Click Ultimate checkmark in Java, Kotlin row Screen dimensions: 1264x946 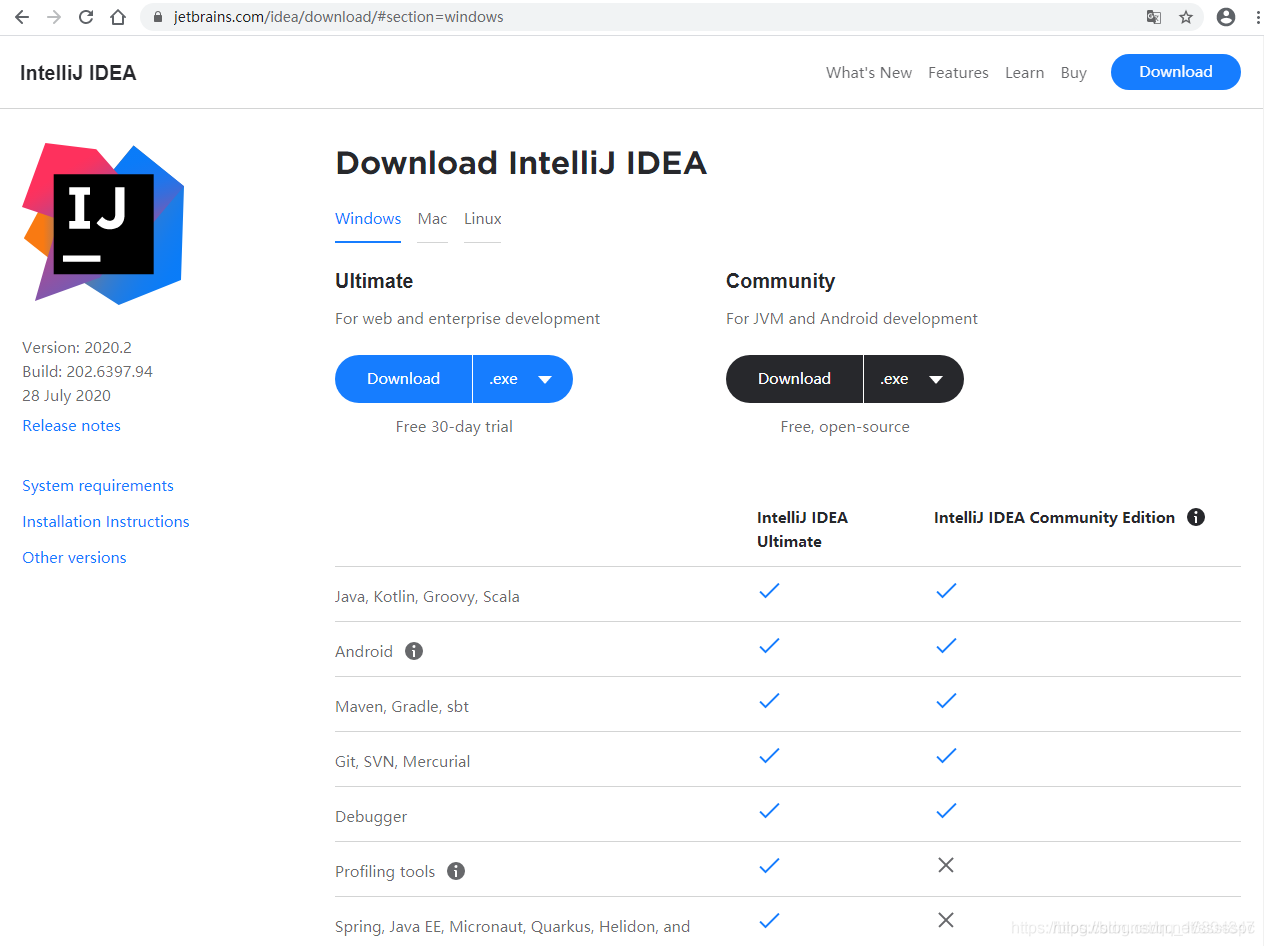(x=769, y=591)
